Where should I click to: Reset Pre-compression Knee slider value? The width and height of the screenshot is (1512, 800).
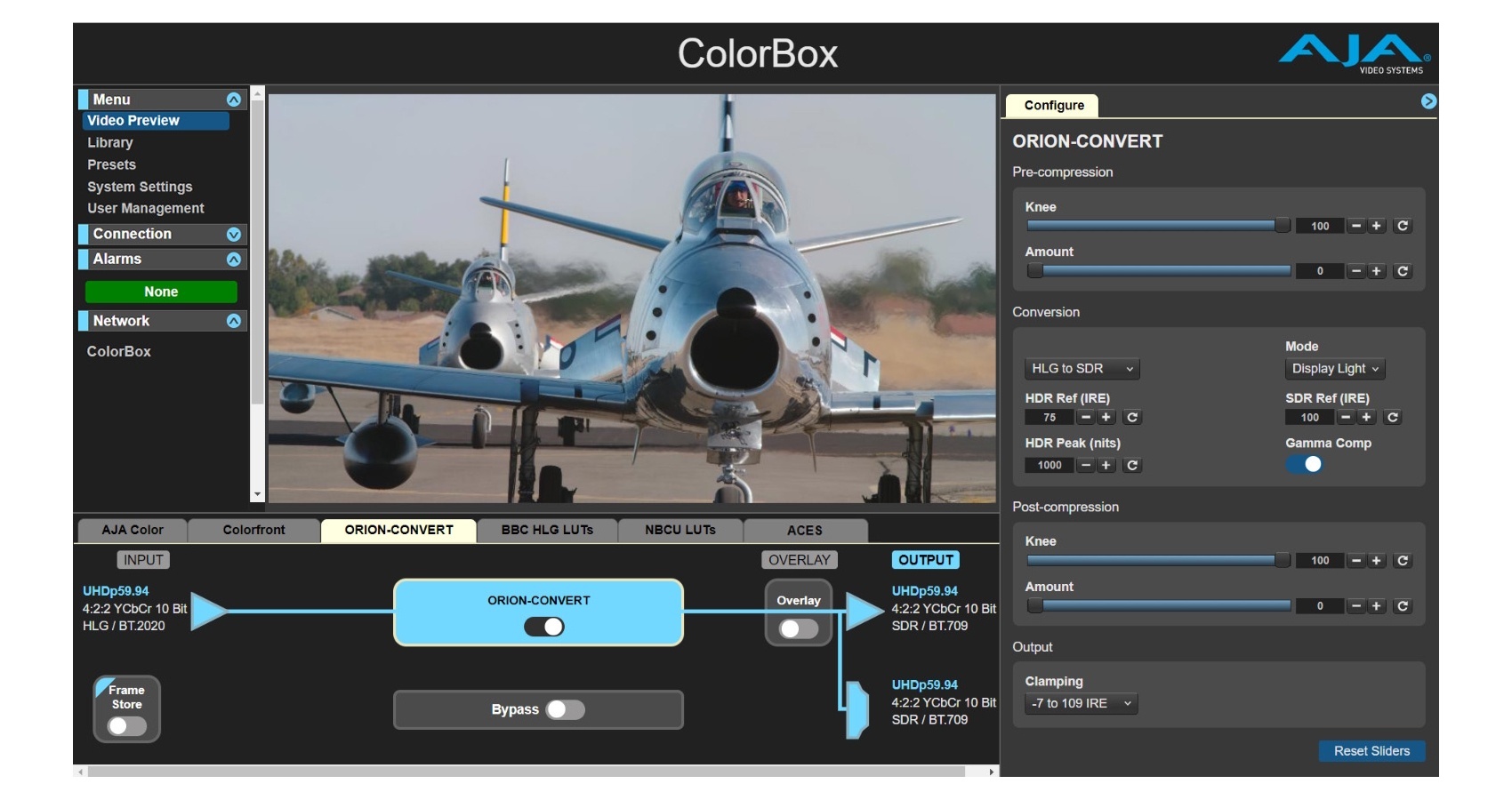(x=1403, y=226)
